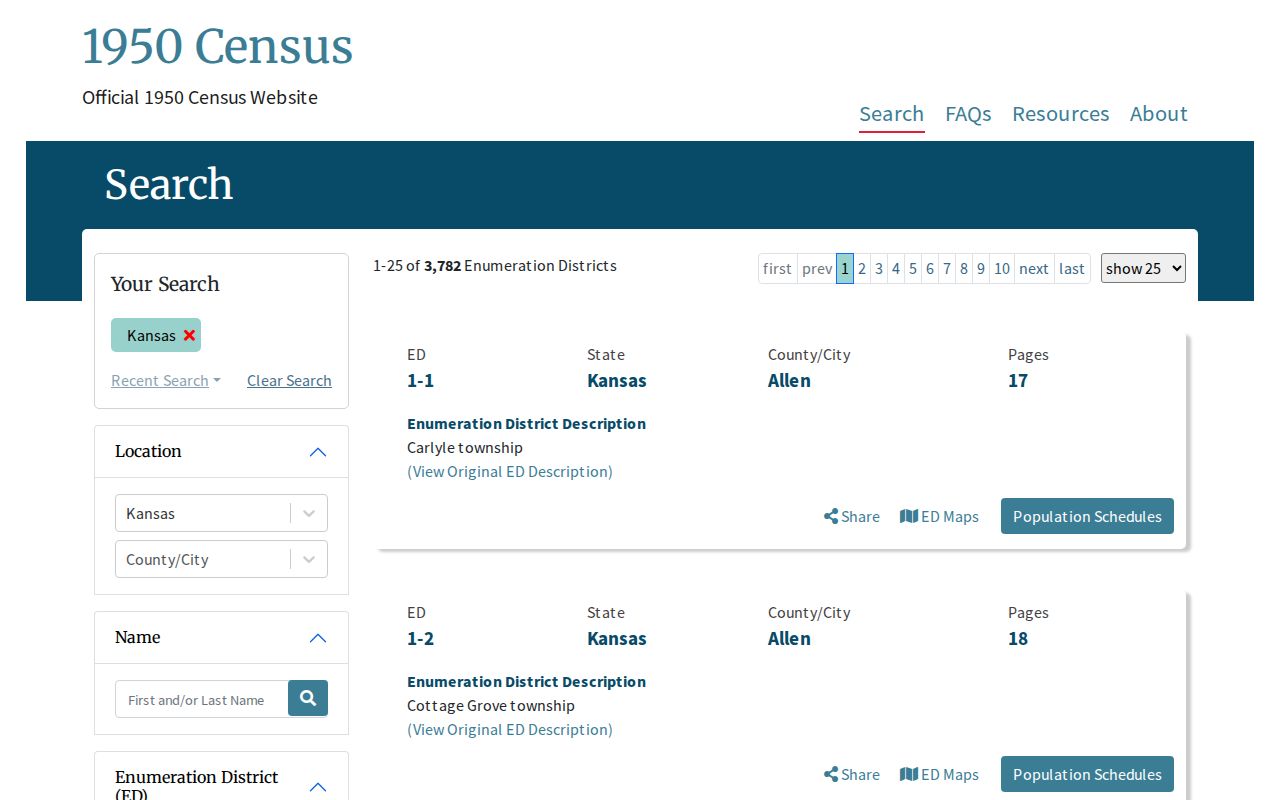This screenshot has height=800, width=1280.
Task: Select the Cottage Grove township description text
Action: (491, 705)
